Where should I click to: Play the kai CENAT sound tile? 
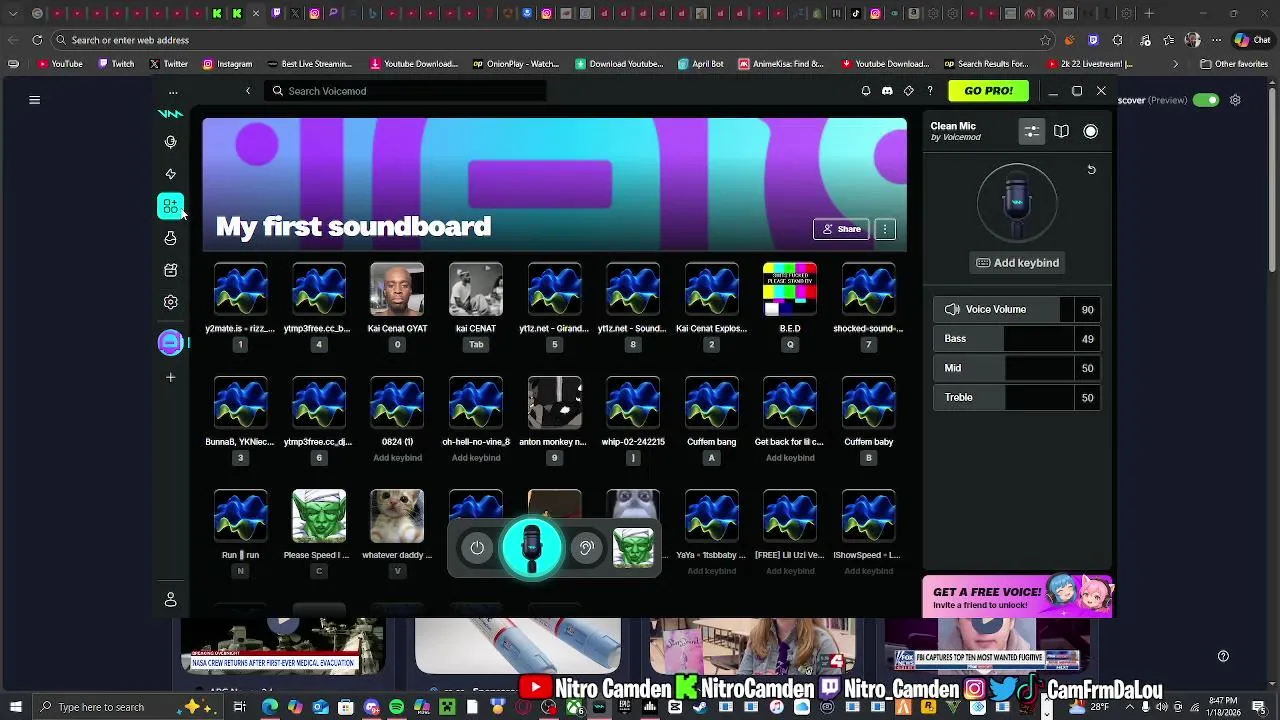tap(476, 289)
